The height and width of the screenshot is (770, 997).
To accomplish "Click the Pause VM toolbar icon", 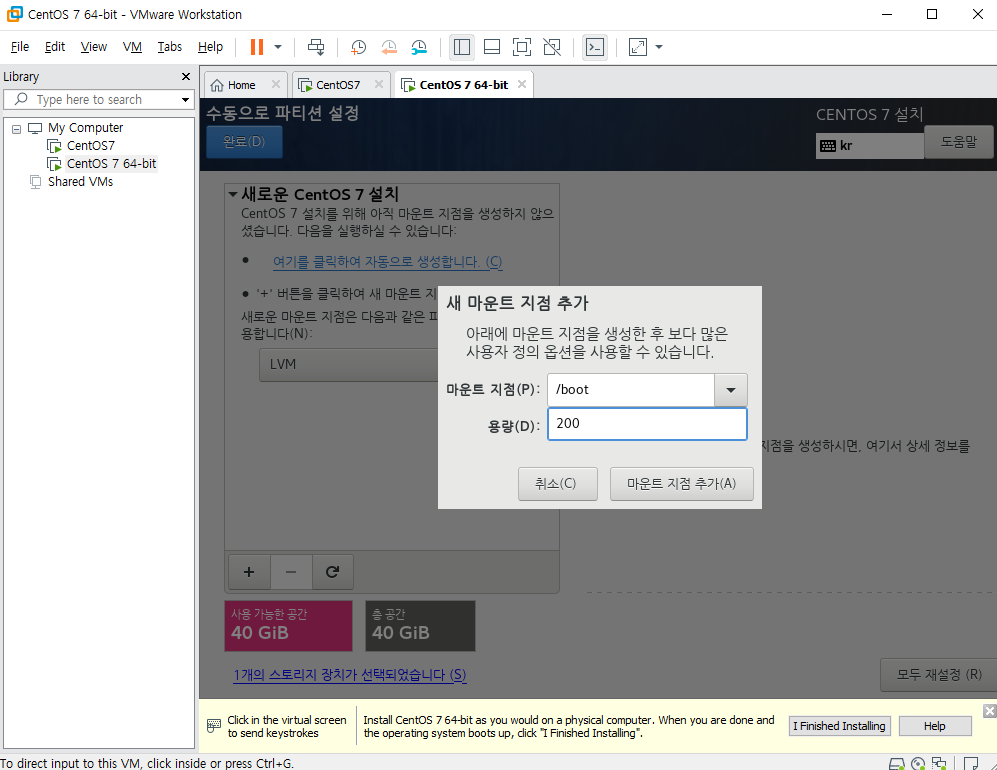I will [257, 47].
